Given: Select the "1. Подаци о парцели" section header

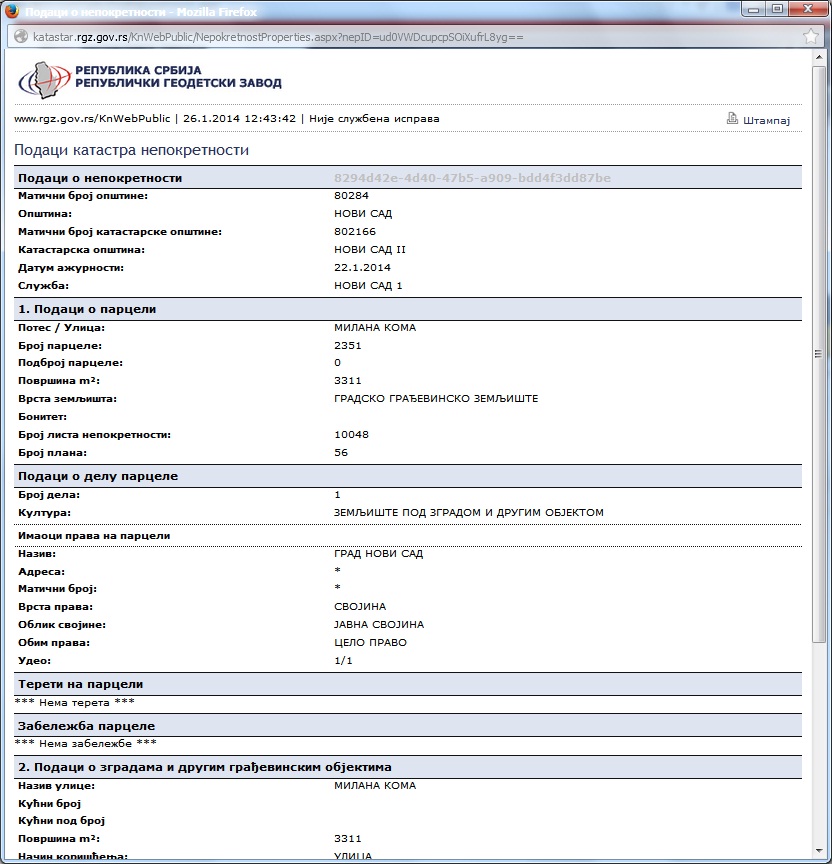Looking at the screenshot, I should 87,309.
